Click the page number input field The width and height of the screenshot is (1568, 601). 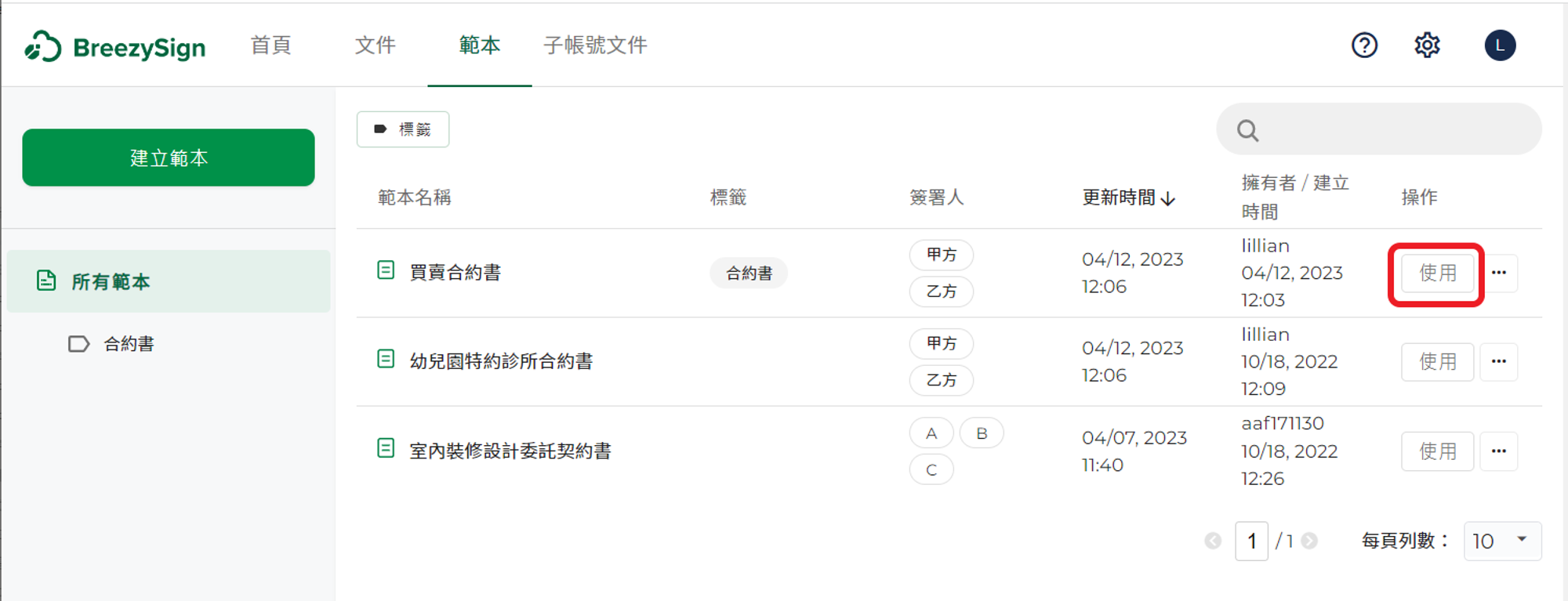pos(1251,541)
